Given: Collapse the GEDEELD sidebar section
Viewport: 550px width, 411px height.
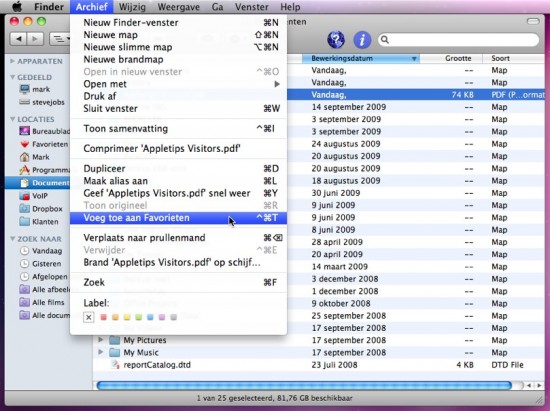Looking at the screenshot, I should [x=12, y=77].
